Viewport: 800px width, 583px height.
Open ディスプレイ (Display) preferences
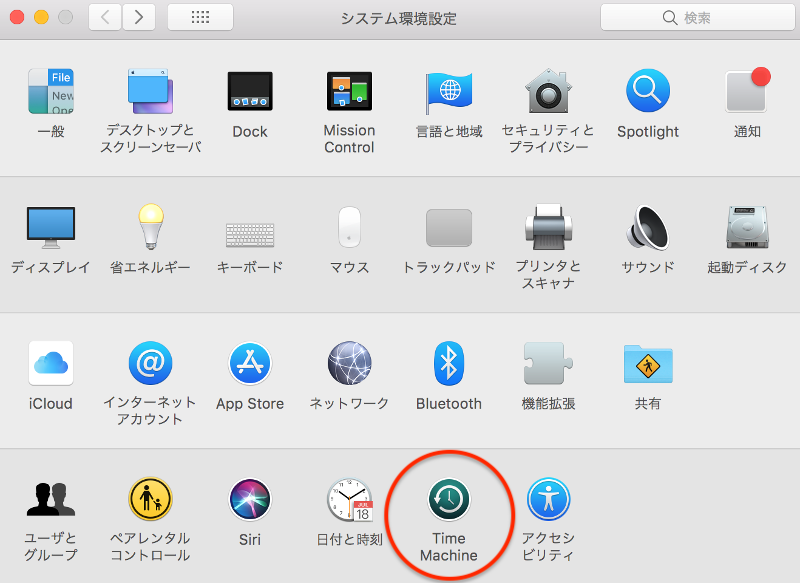[x=50, y=227]
